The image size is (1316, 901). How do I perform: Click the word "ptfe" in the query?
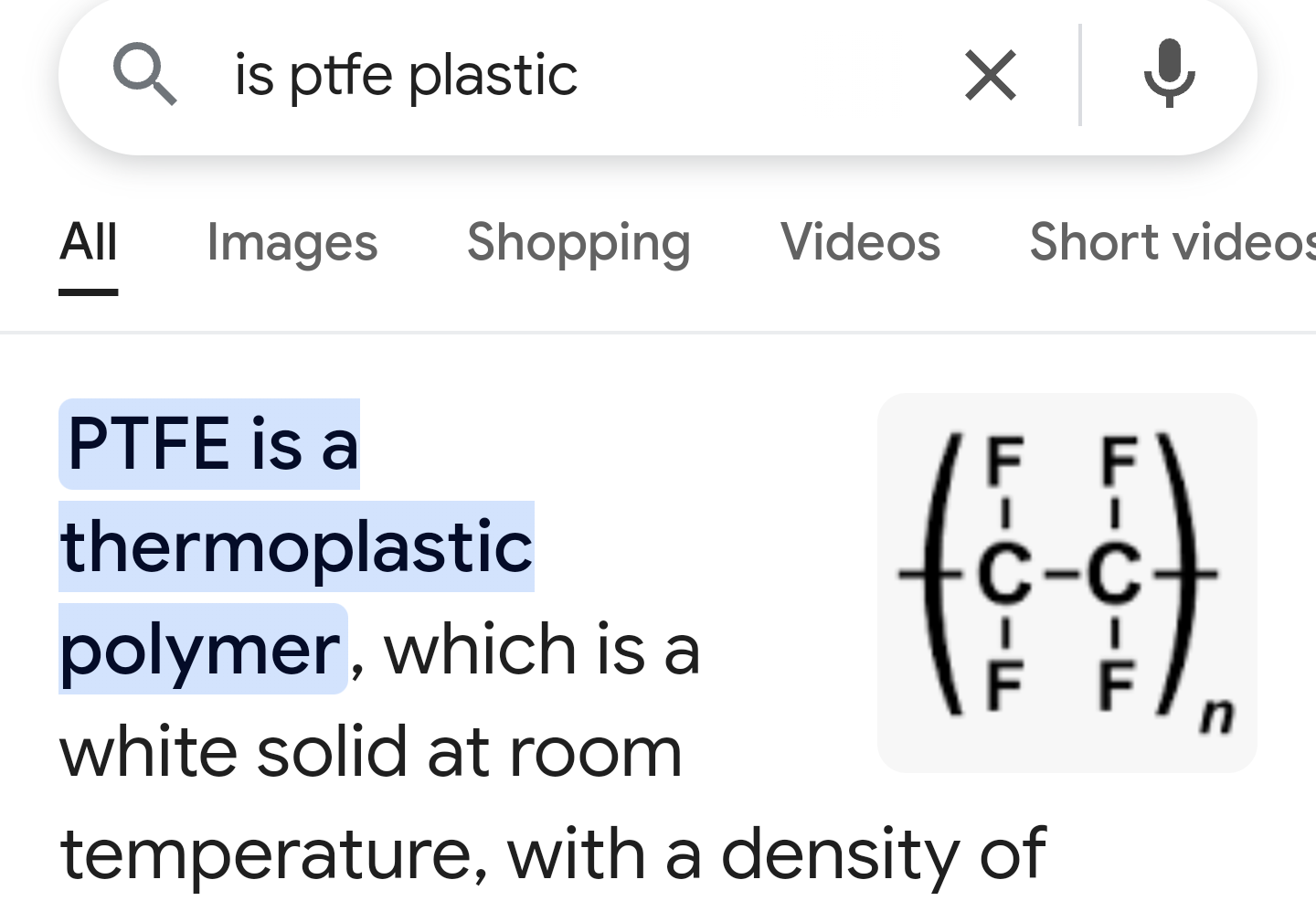pyautogui.click(x=341, y=75)
